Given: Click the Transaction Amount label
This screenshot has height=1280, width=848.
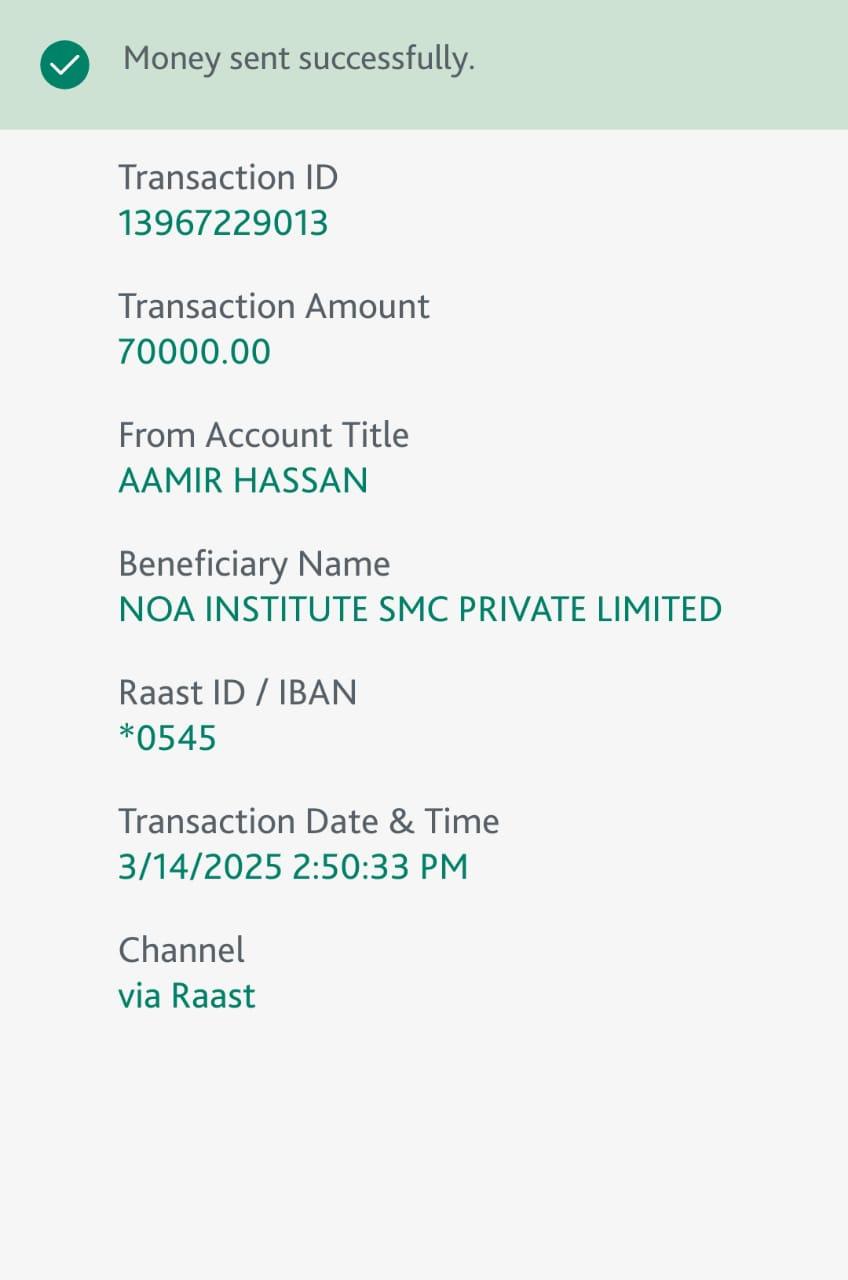Looking at the screenshot, I should click(x=273, y=306).
